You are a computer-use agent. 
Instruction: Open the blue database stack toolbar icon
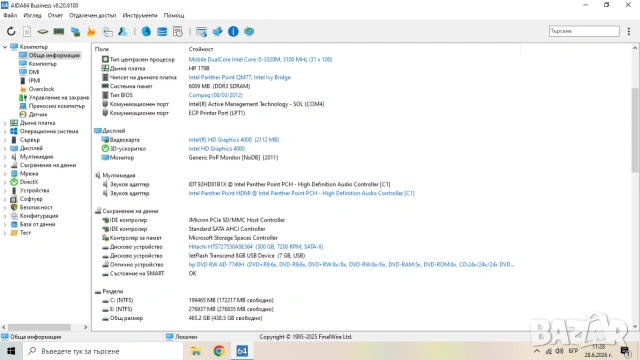[x=162, y=31]
